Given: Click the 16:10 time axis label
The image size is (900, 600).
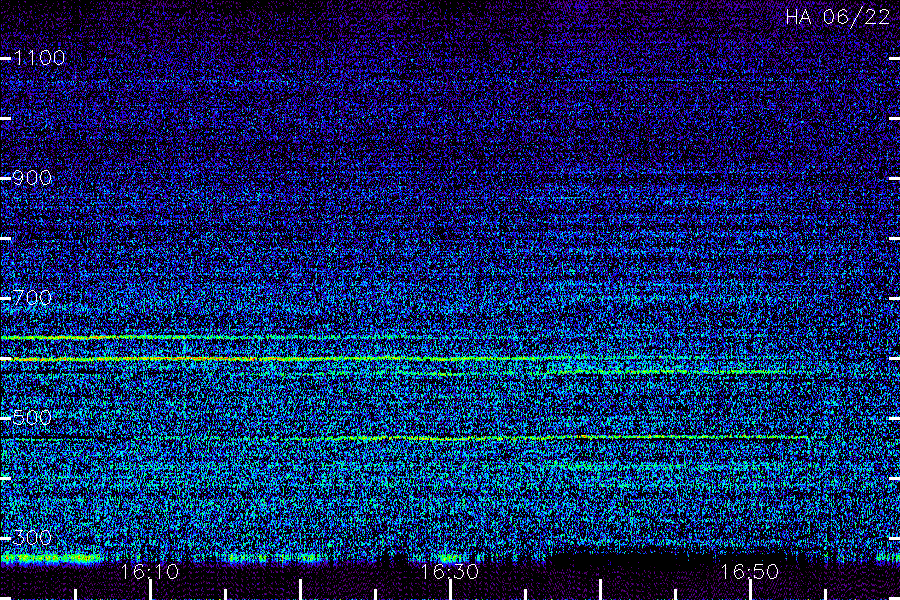Looking at the screenshot, I should pos(150,572).
